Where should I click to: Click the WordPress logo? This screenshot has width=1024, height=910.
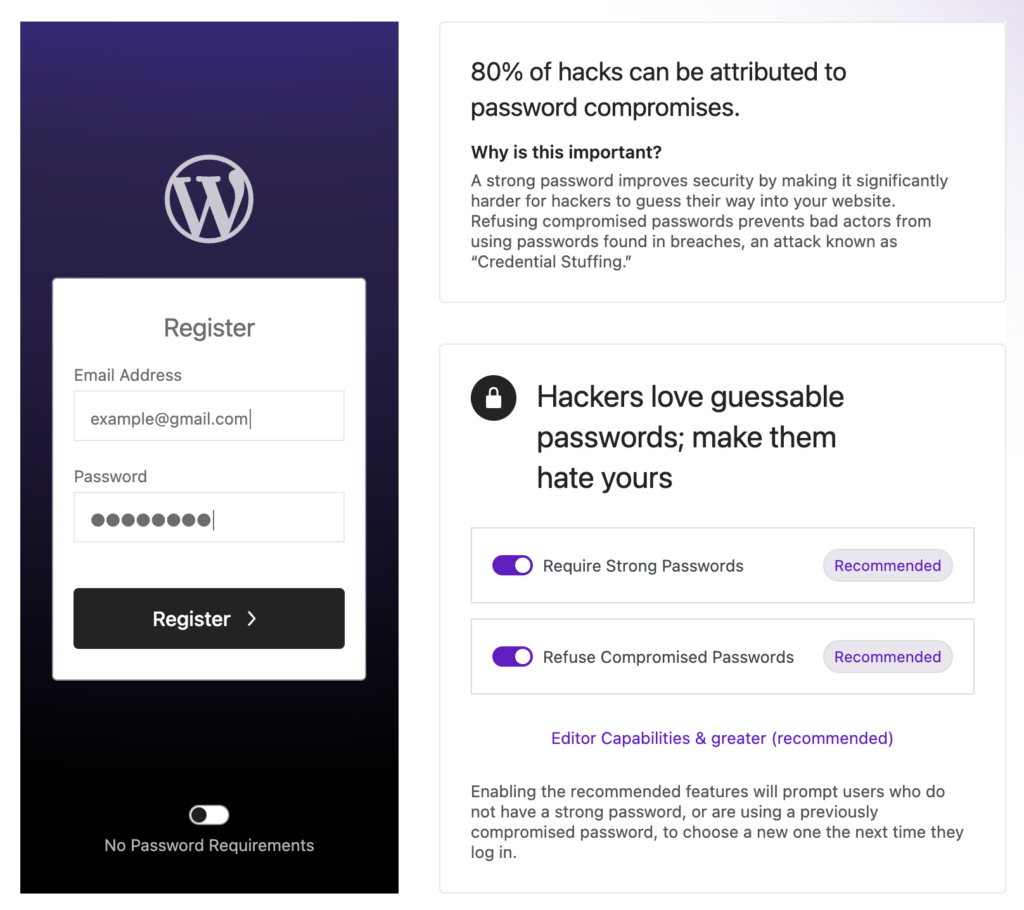point(209,199)
